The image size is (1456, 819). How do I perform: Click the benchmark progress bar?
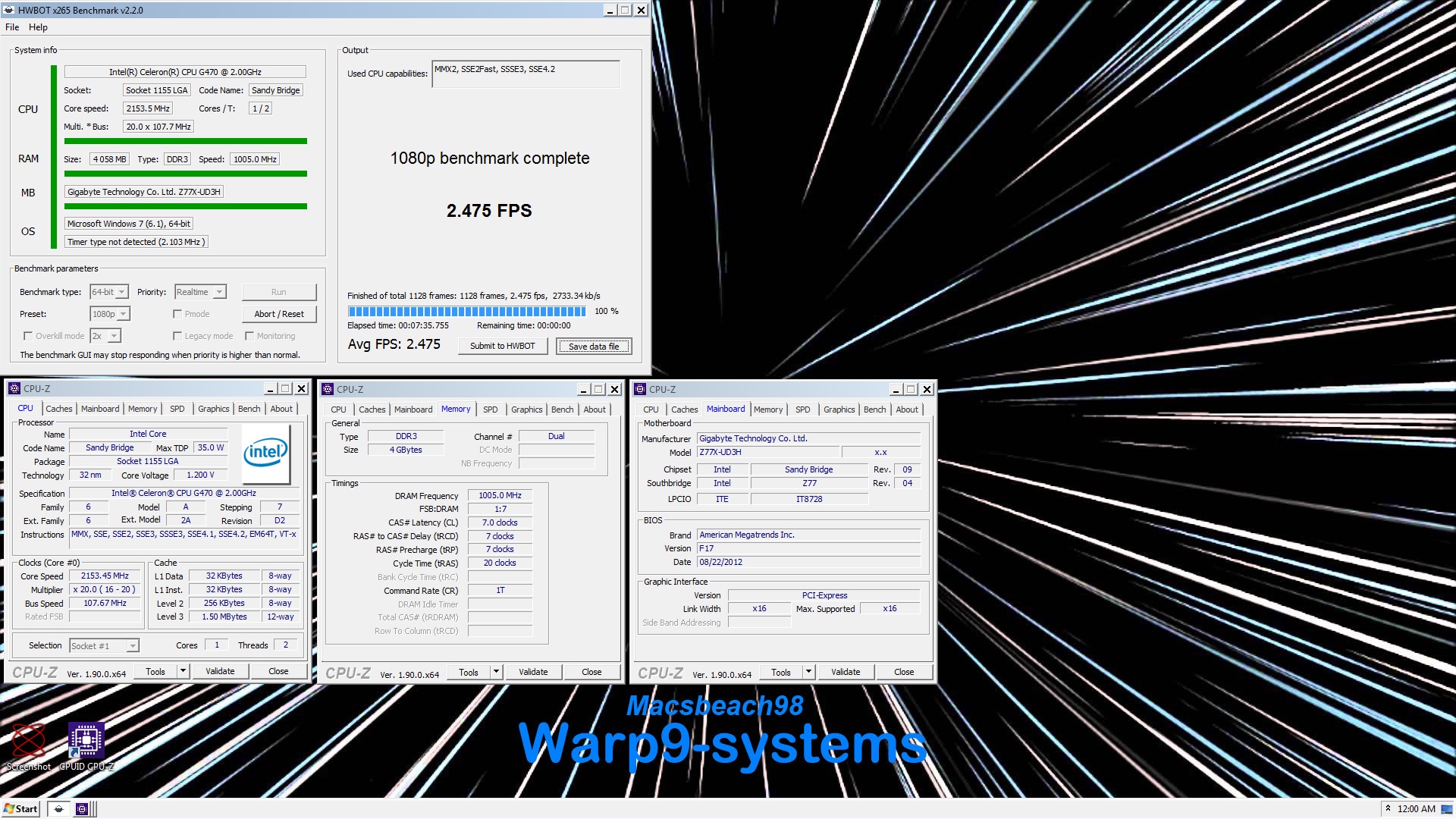[x=466, y=311]
